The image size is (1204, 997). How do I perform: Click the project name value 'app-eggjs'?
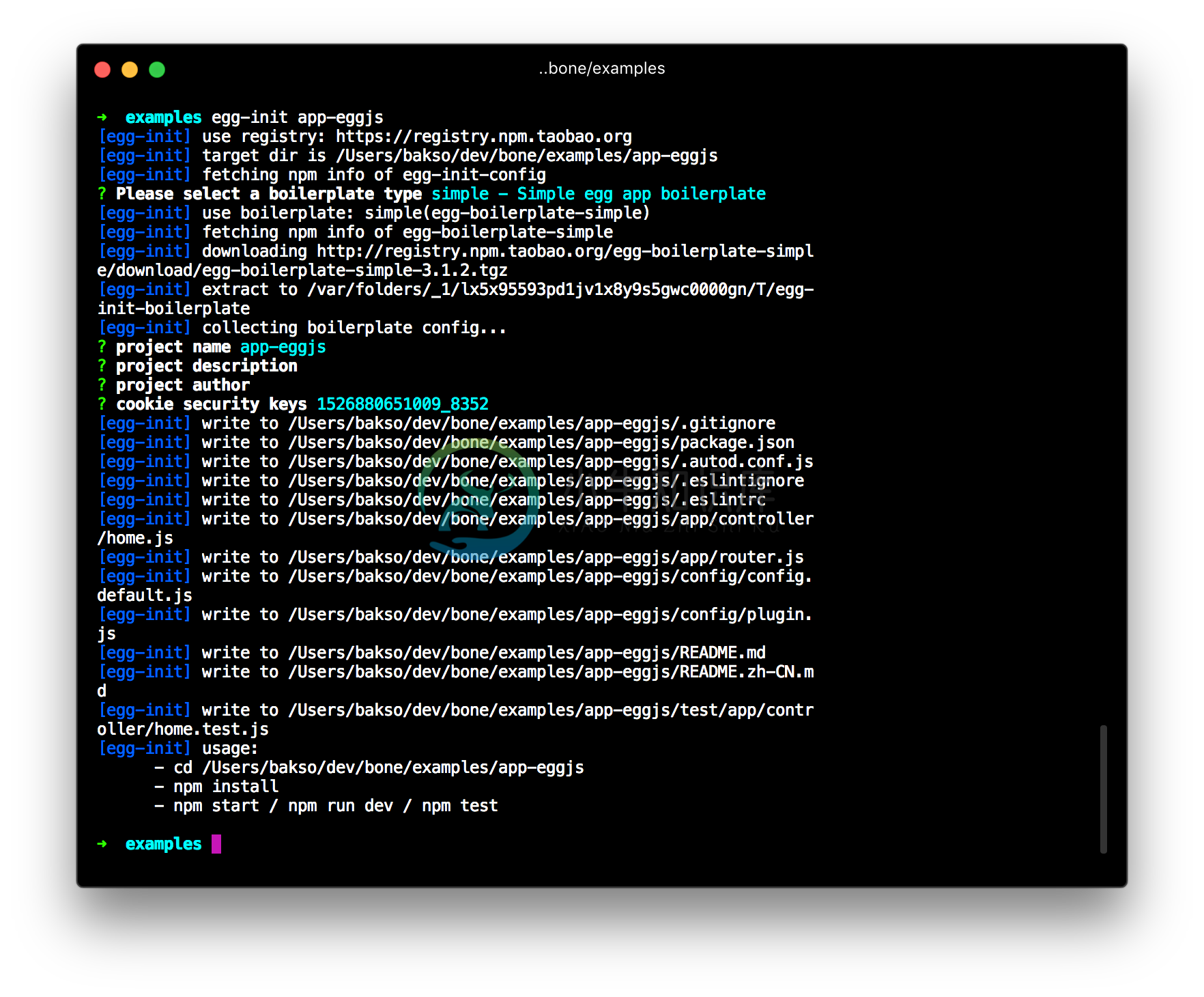click(x=283, y=347)
